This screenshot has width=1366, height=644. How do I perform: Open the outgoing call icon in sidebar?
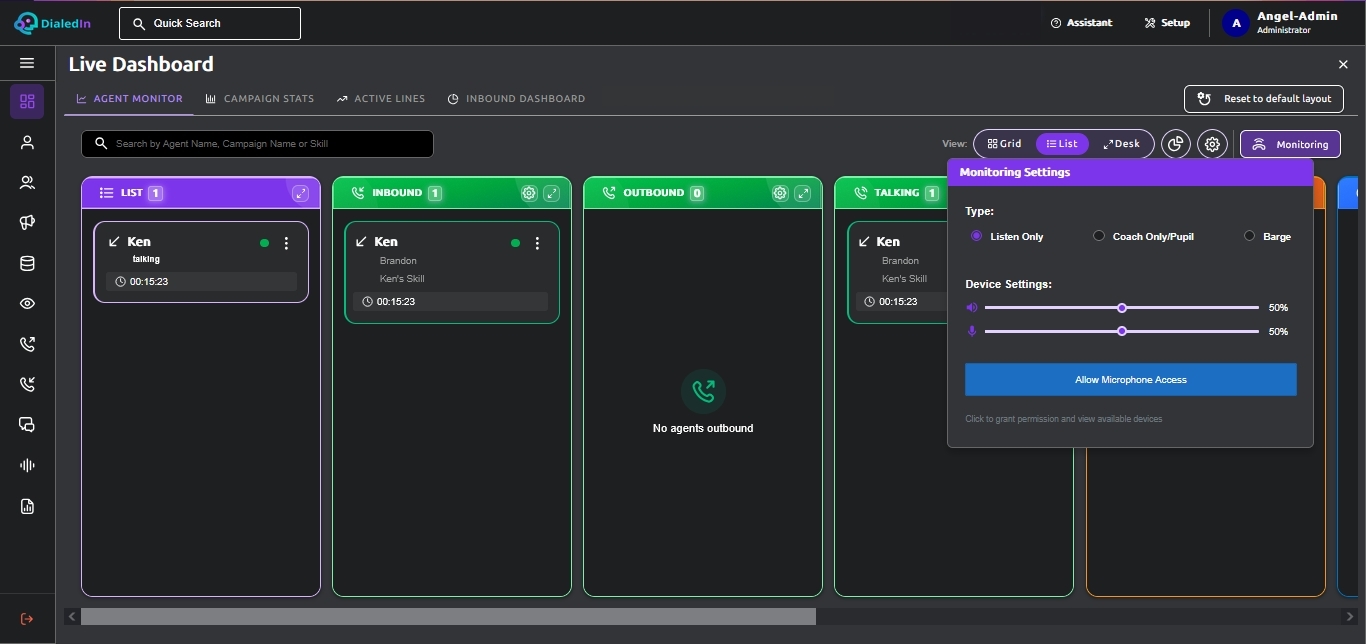click(x=27, y=344)
